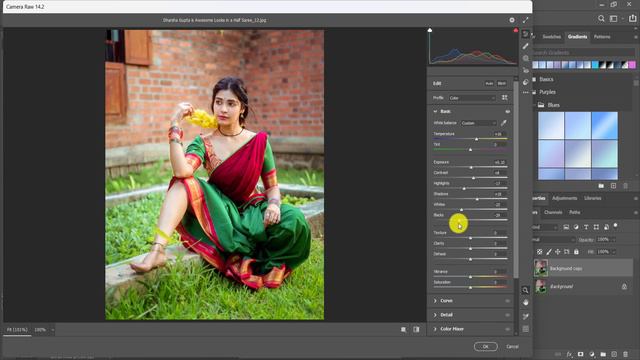Toggle layer filtering on/off switch

616,225
